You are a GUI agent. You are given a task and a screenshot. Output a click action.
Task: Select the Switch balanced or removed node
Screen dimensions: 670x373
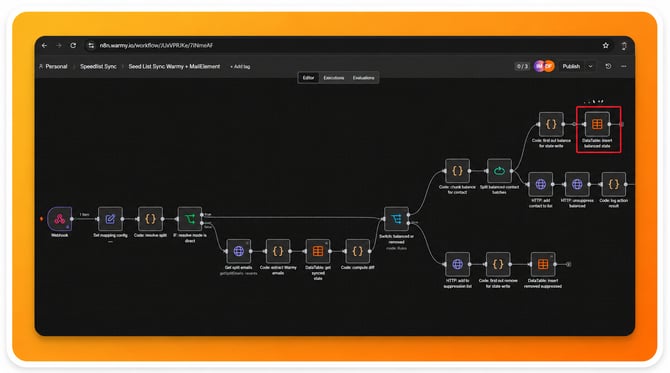[396, 219]
